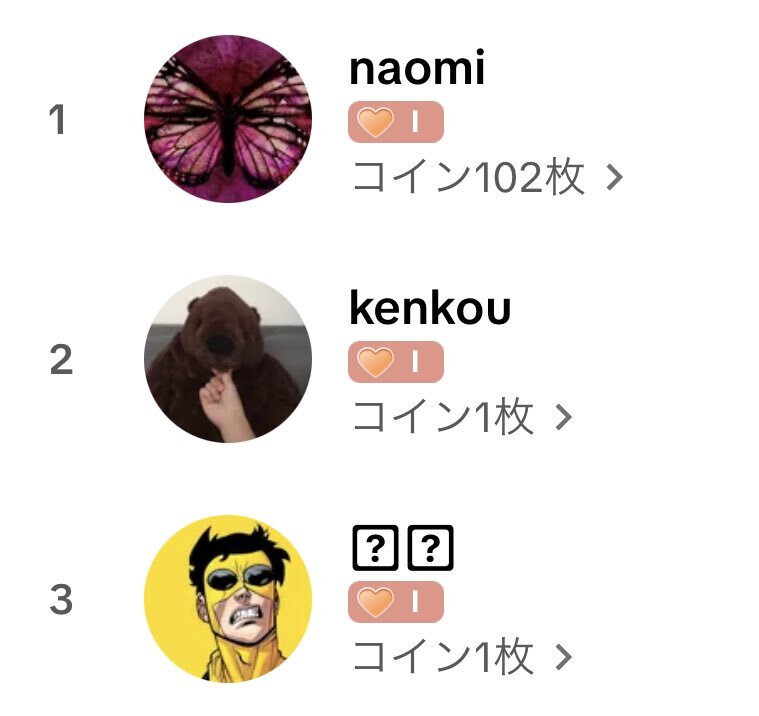Open naomi's butterfly profile picture
Viewport: 759px width, 716px height.
coord(228,119)
